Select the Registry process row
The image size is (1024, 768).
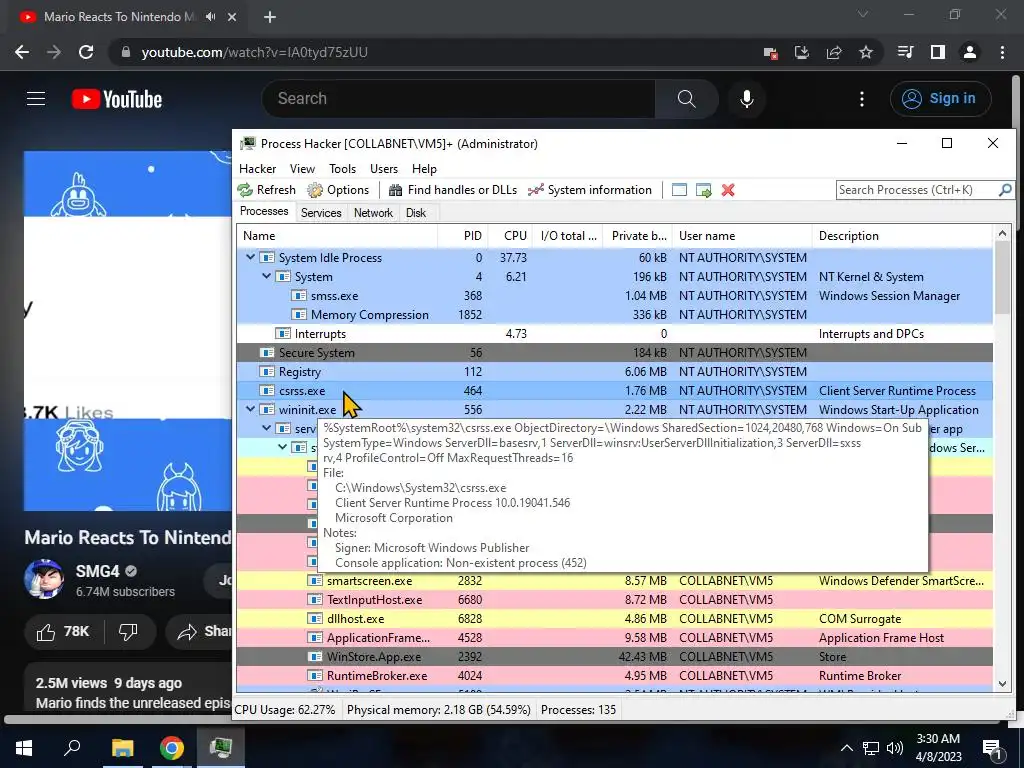point(615,372)
